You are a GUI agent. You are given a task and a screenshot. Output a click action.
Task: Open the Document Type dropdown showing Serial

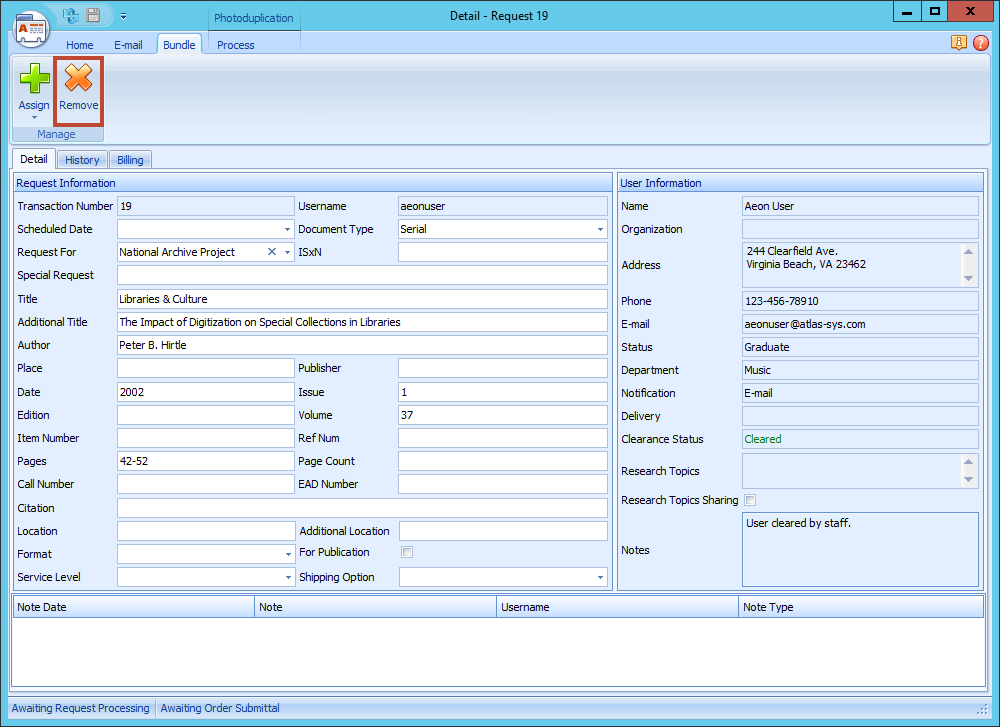click(600, 229)
